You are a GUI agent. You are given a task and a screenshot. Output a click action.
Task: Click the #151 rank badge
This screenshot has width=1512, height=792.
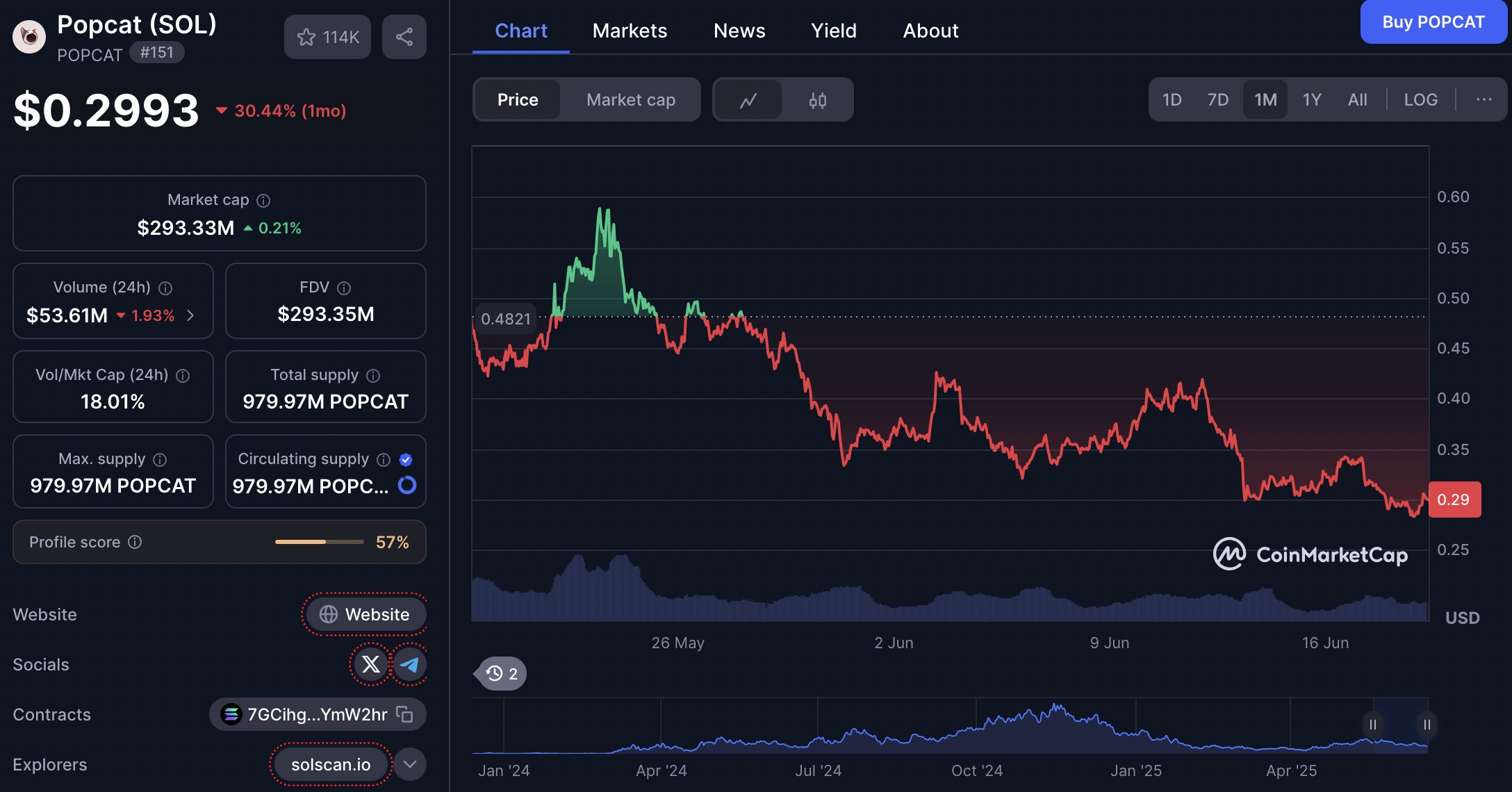click(x=157, y=52)
